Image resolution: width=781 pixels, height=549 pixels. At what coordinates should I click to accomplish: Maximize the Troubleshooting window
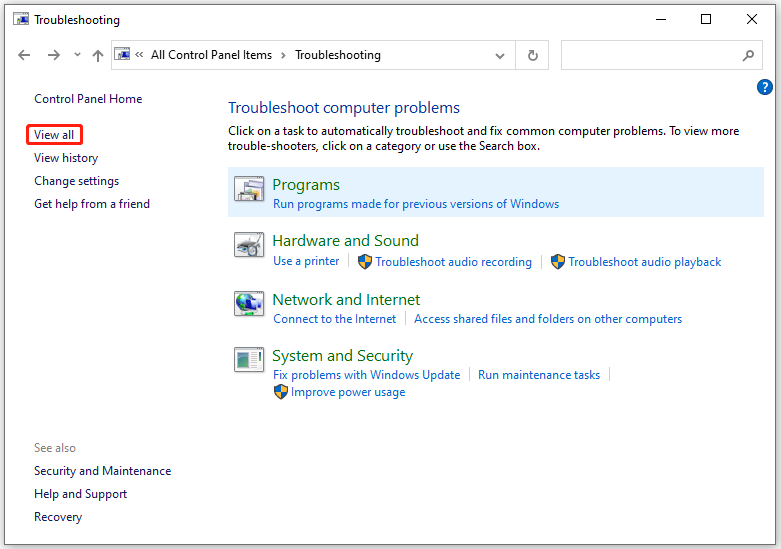coord(706,19)
